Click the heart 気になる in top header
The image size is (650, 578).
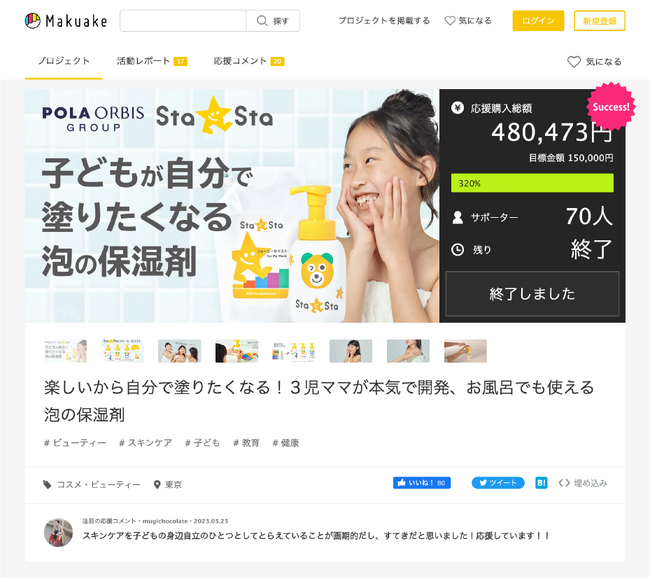468,21
